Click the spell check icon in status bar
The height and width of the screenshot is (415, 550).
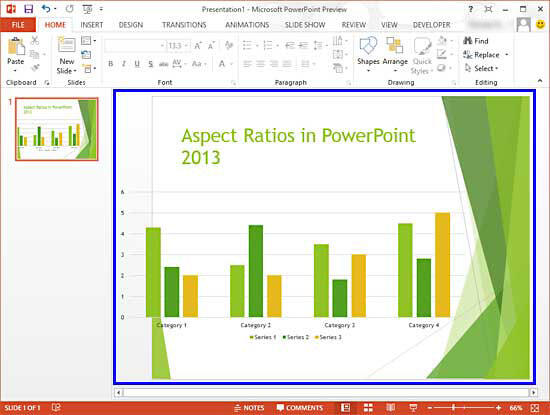56,408
